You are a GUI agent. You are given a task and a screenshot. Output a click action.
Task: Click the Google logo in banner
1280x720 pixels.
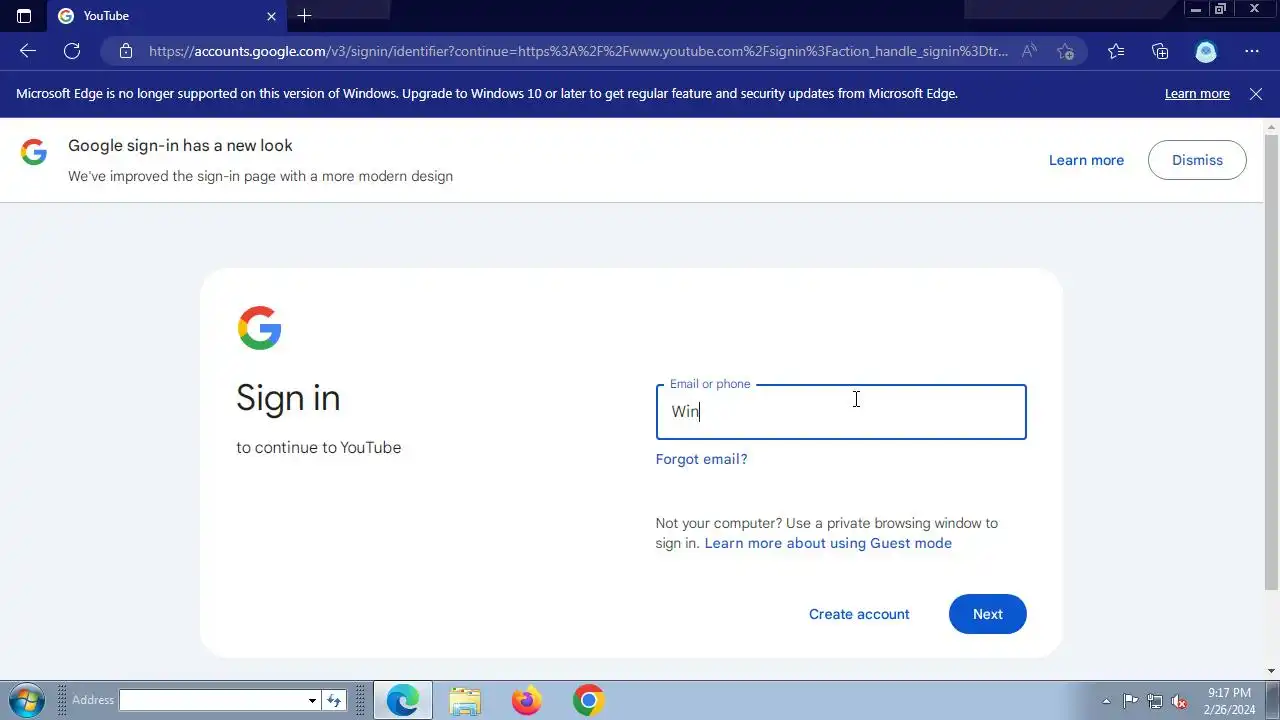(x=34, y=152)
